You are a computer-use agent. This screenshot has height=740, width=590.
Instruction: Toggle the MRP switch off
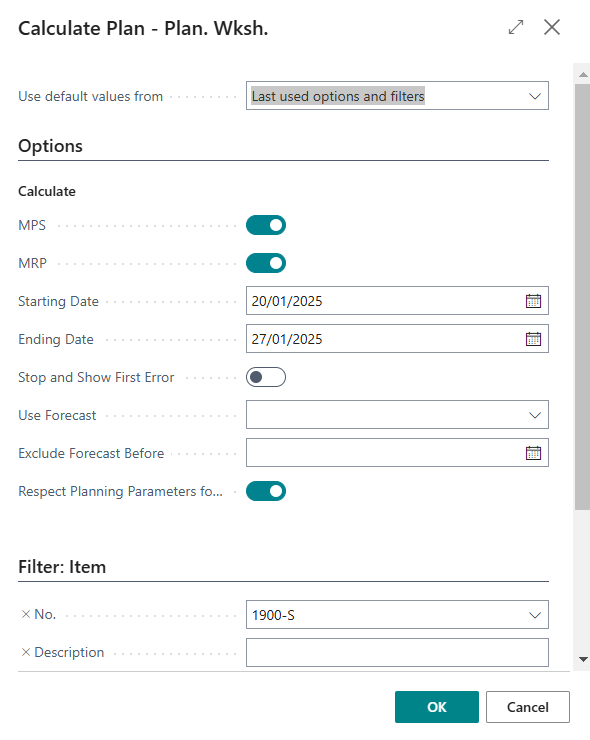point(266,263)
